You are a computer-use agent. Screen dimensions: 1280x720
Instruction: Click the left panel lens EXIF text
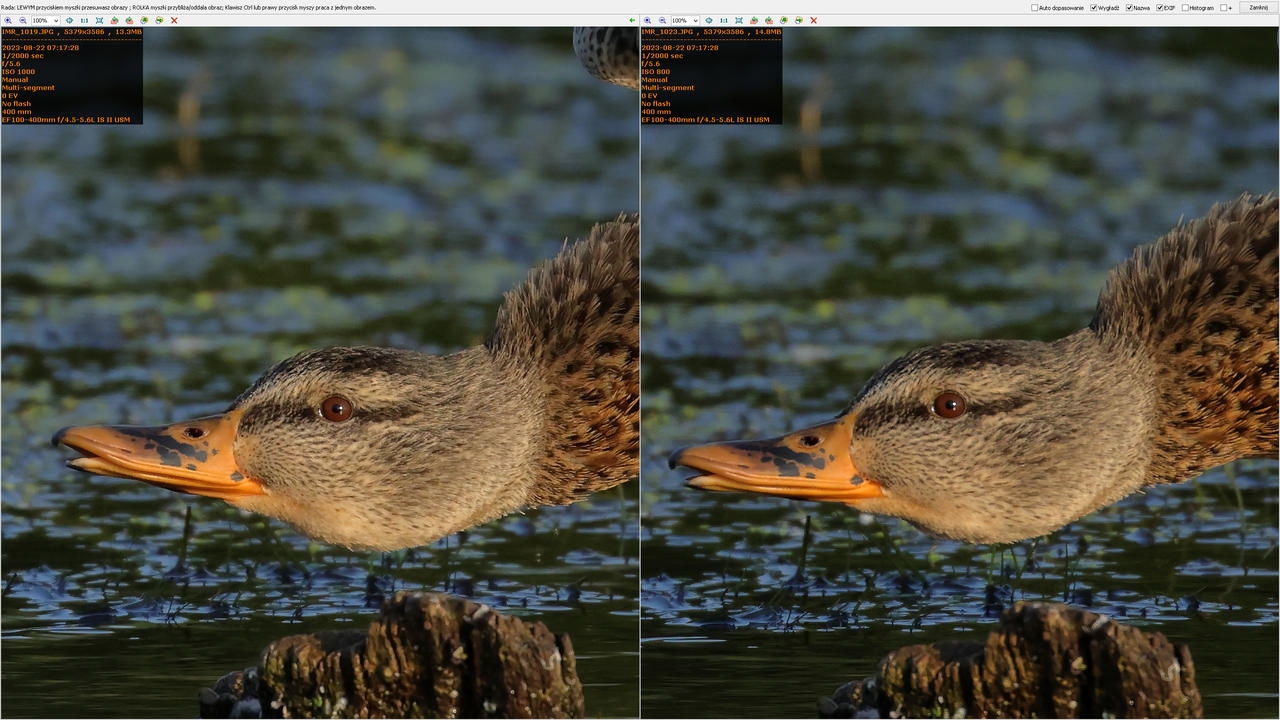click(66, 120)
